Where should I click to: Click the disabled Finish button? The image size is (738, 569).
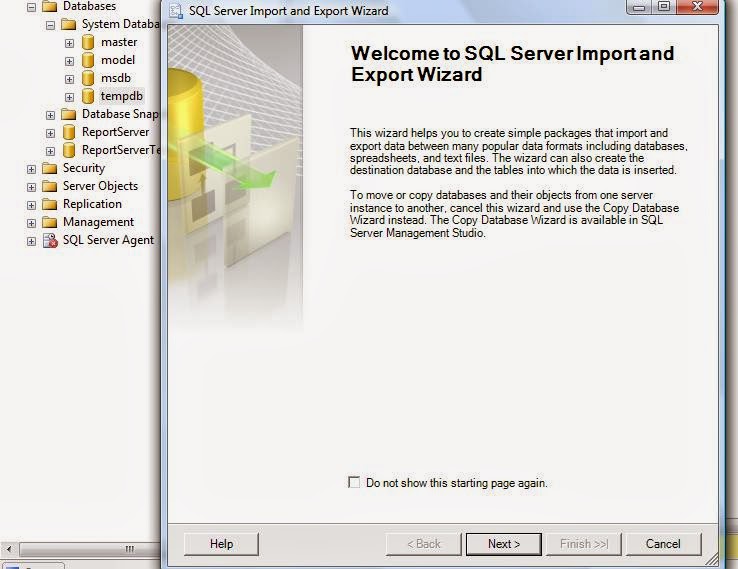pos(584,544)
